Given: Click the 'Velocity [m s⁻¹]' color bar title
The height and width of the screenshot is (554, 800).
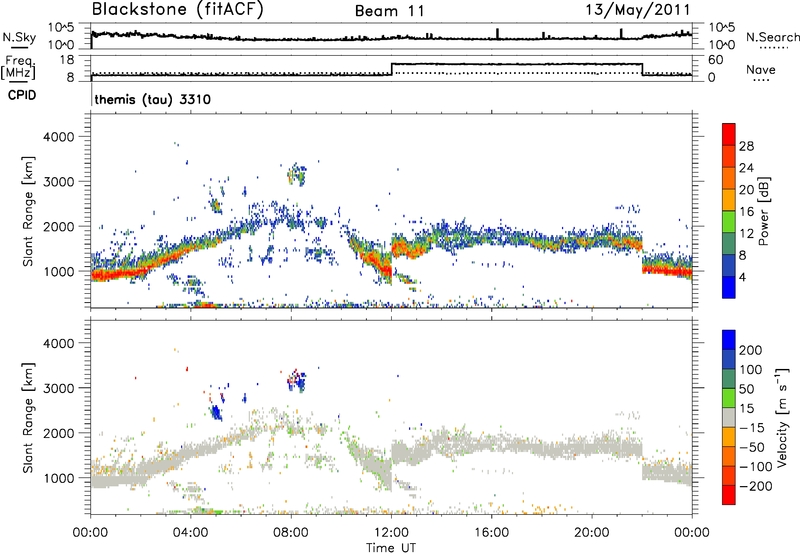Looking at the screenshot, I should point(782,417).
